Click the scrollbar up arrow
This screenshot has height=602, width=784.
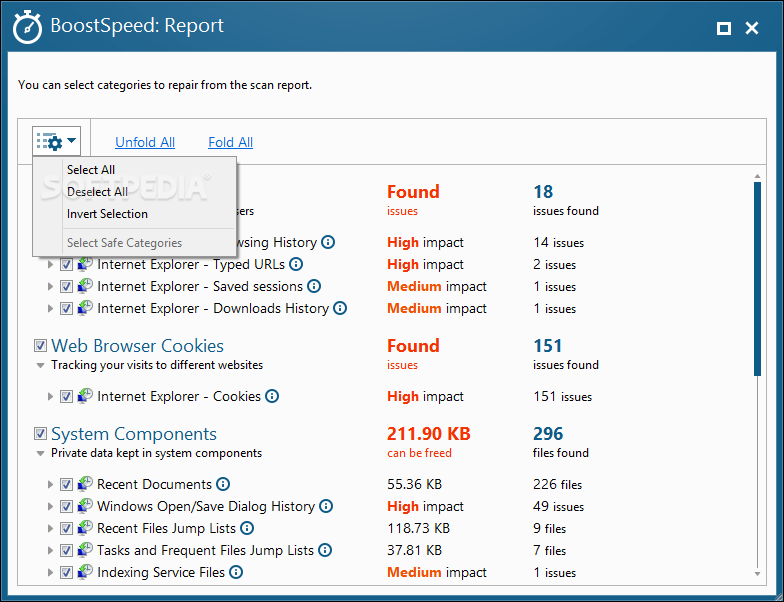[757, 176]
